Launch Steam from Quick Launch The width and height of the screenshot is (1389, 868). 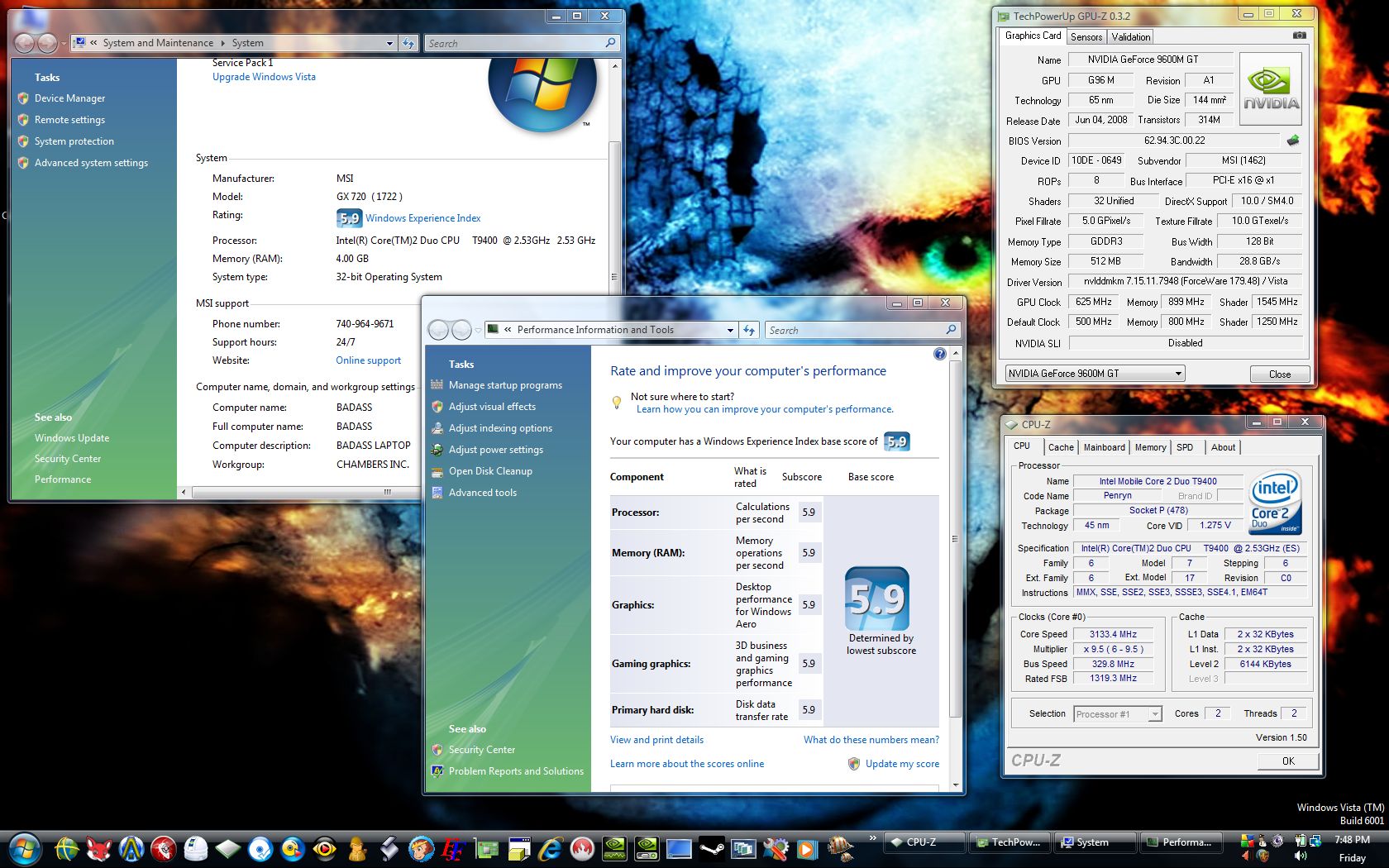tap(711, 849)
